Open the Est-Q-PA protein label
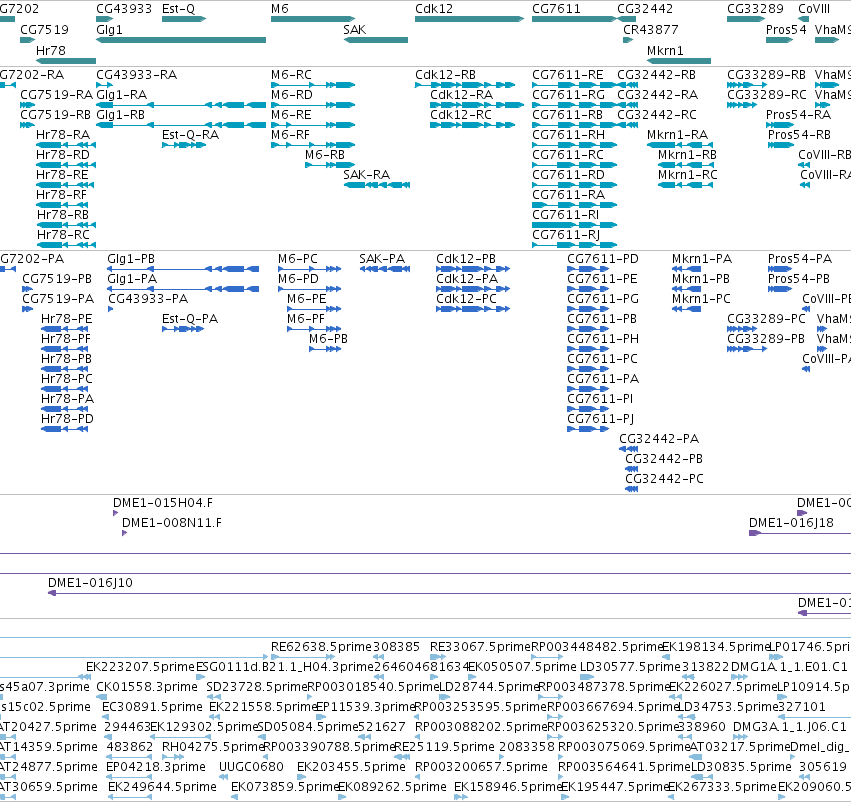851x802 pixels. coord(190,319)
